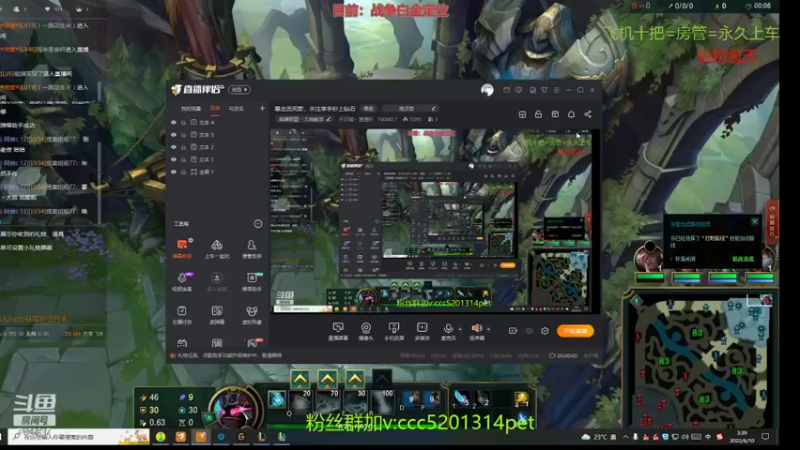800x450 pixels.
Task: Open Windows notification center in tray
Action: click(765, 437)
